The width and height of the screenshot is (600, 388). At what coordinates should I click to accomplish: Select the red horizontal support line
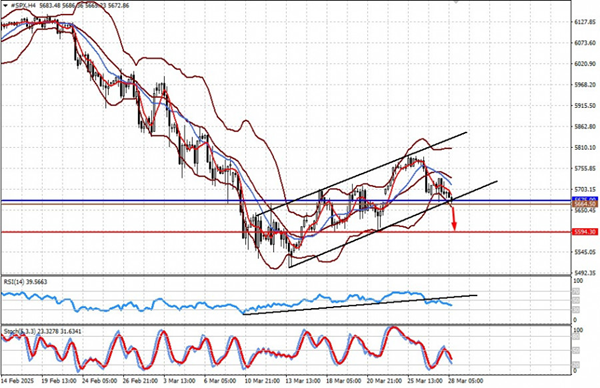[286, 232]
